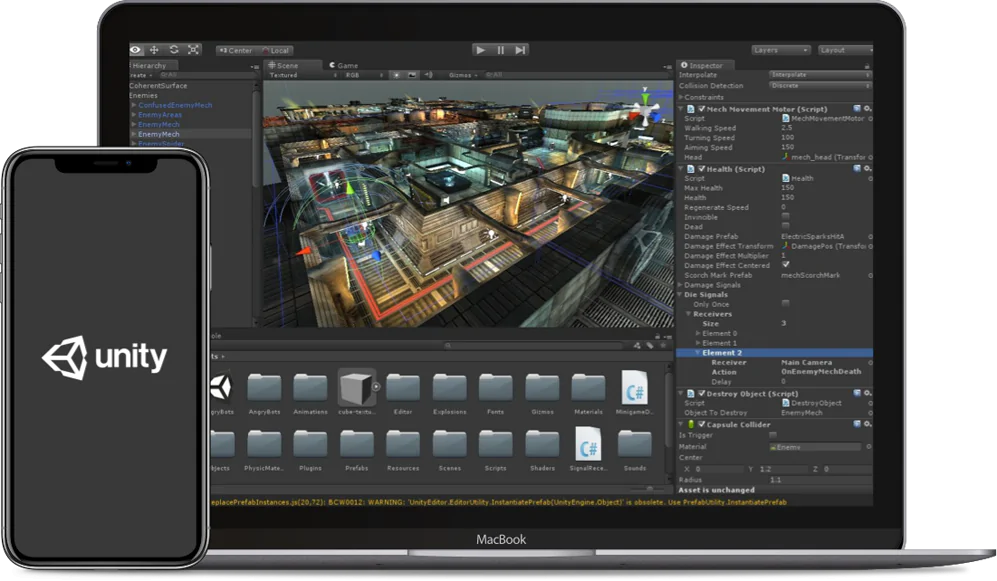Uncheck the Damage Effect Centered checkbox
This screenshot has width=997, height=581.
click(x=786, y=264)
